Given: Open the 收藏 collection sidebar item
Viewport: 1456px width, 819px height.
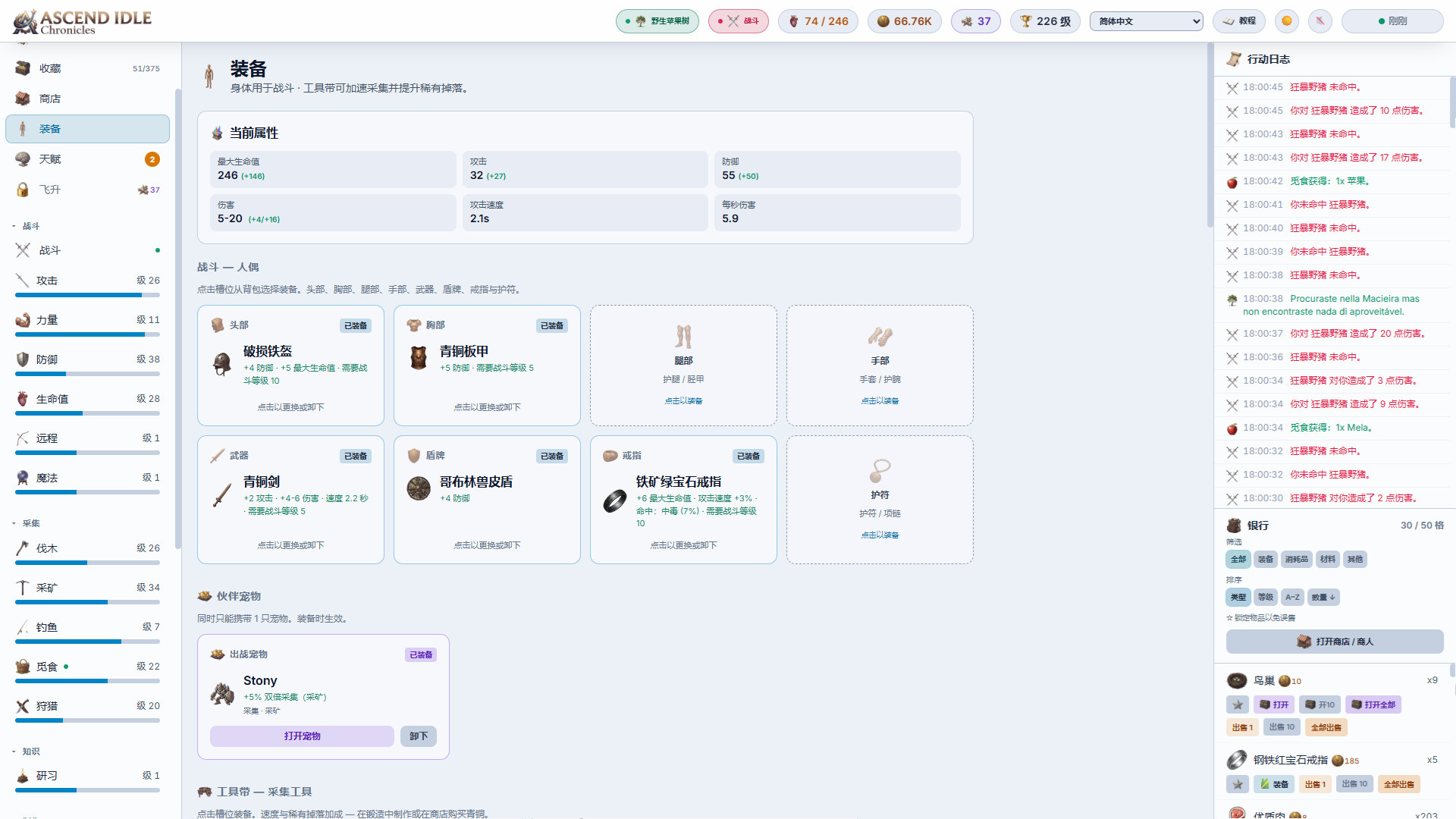Looking at the screenshot, I should tap(87, 68).
